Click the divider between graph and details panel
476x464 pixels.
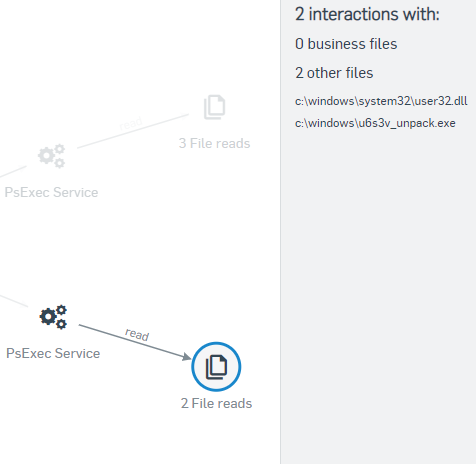[x=281, y=232]
